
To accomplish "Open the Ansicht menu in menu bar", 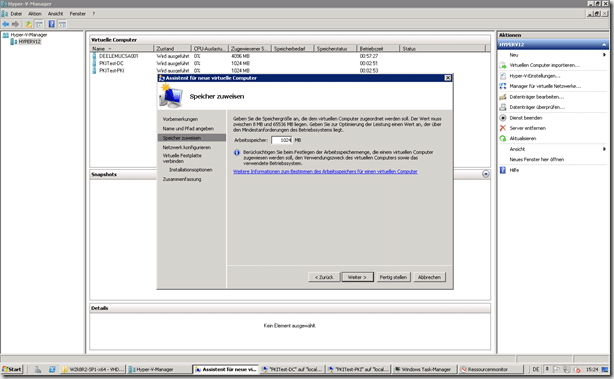I will (55, 14).
